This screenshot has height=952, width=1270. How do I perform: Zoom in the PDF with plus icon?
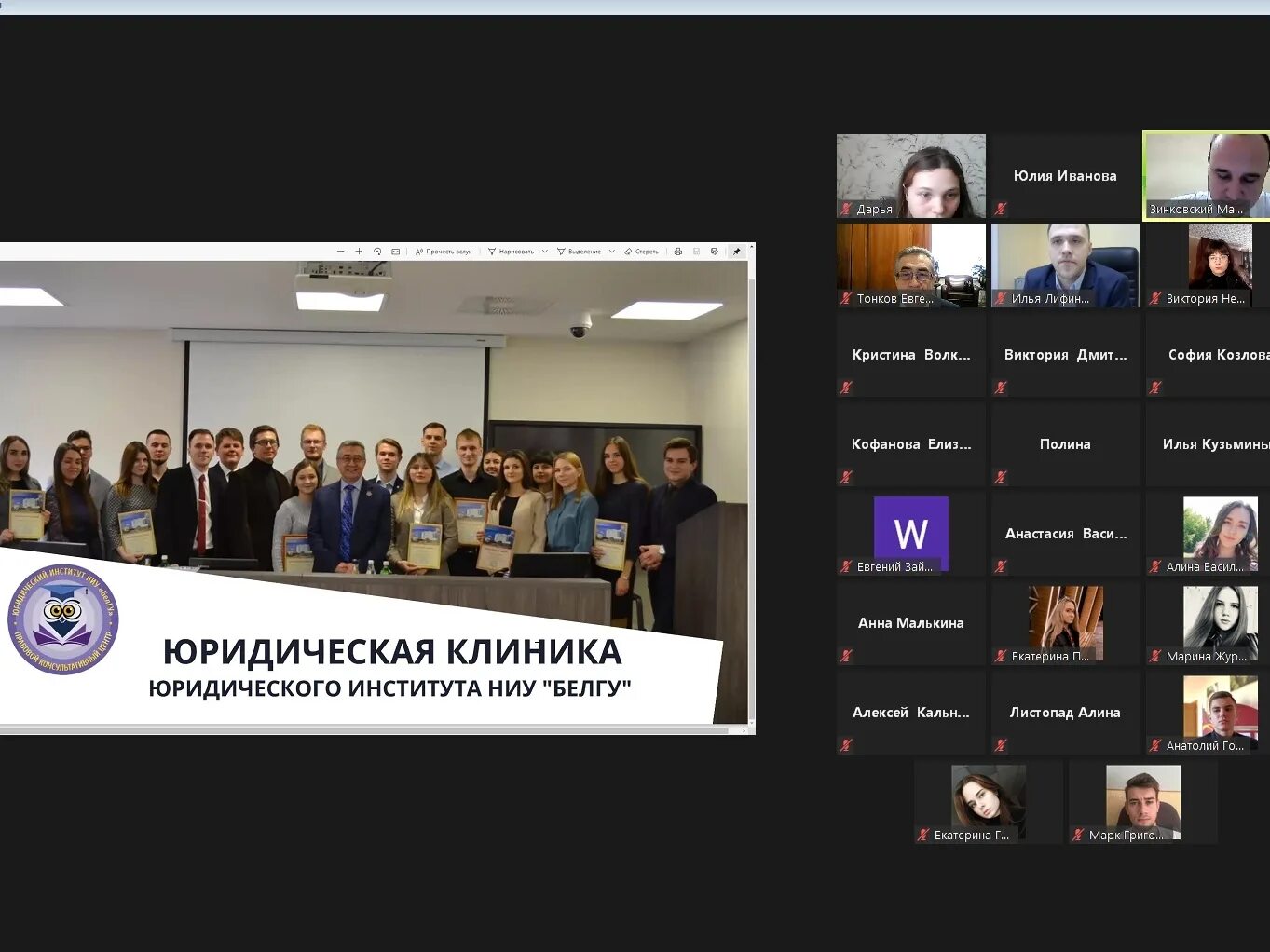point(359,252)
